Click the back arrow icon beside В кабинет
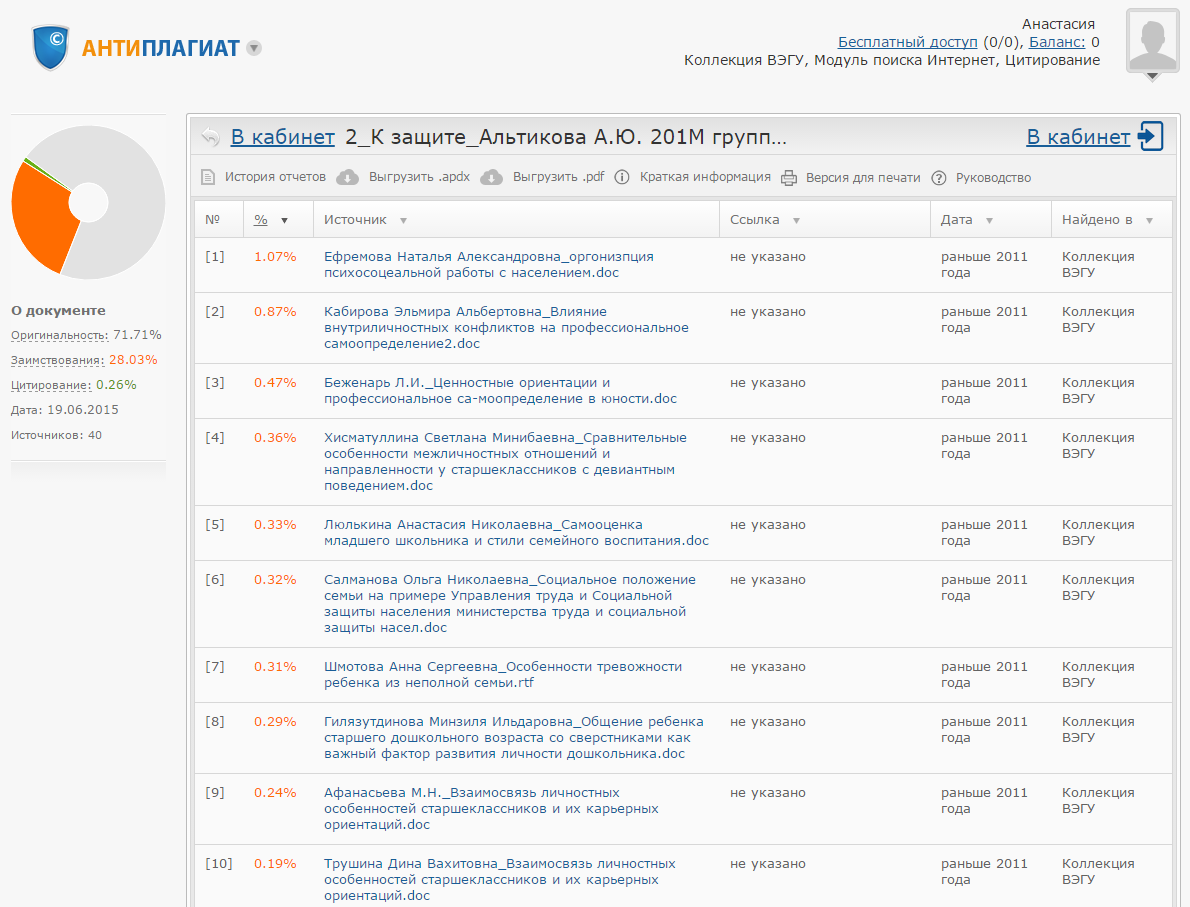Image resolution: width=1190 pixels, height=907 pixels. (210, 137)
